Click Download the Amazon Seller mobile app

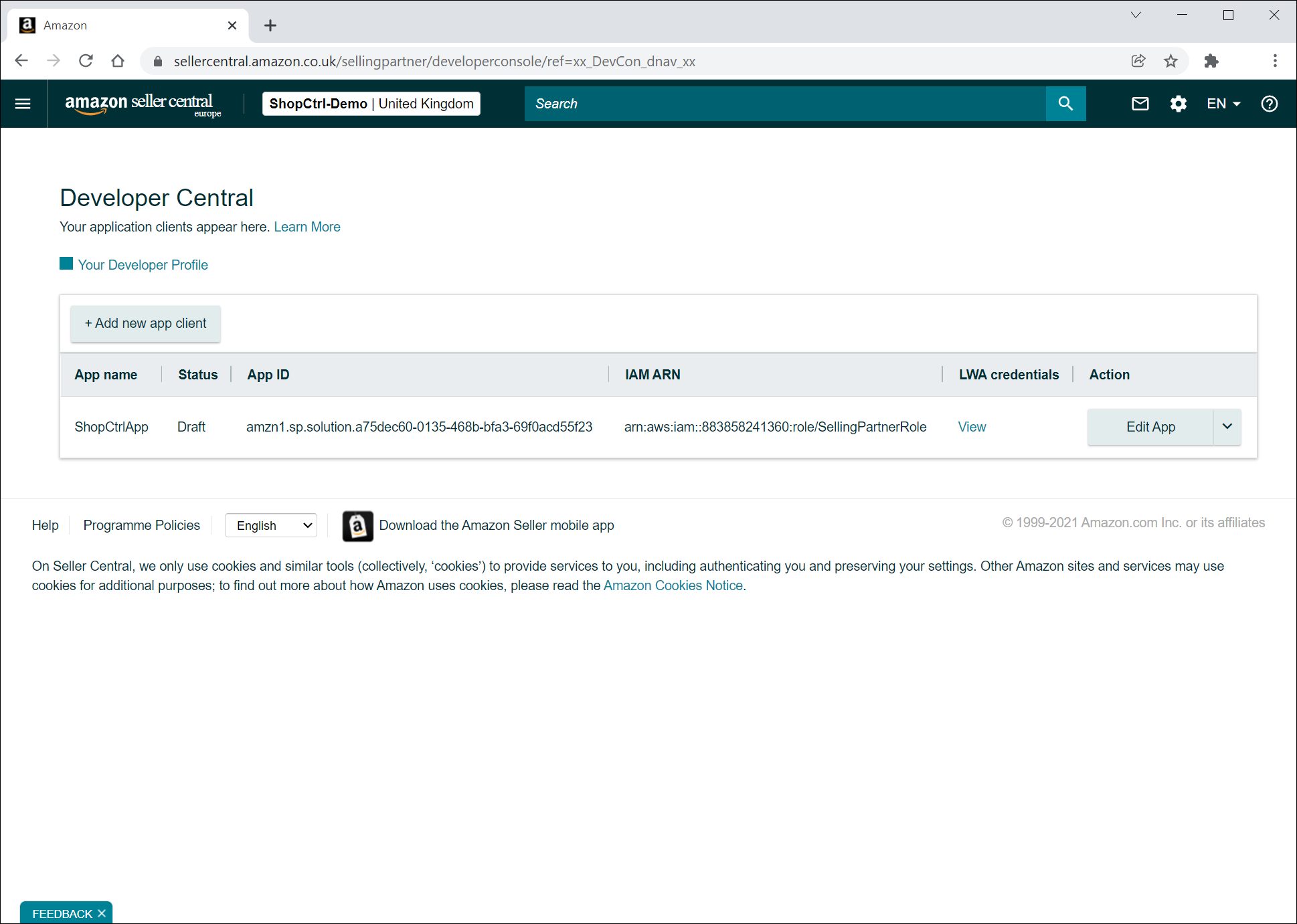[x=497, y=525]
